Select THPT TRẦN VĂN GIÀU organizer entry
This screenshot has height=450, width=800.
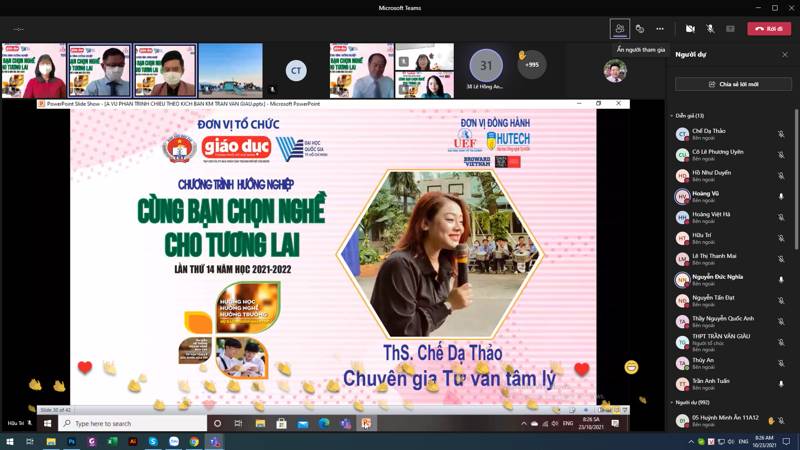pyautogui.click(x=715, y=342)
